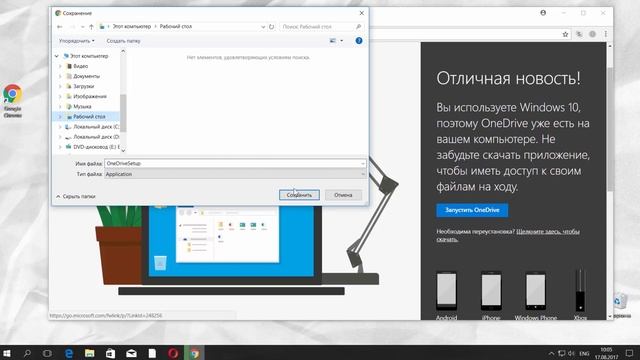The image size is (640, 360).
Task: Launch Opera from the taskbar
Action: pyautogui.click(x=173, y=353)
